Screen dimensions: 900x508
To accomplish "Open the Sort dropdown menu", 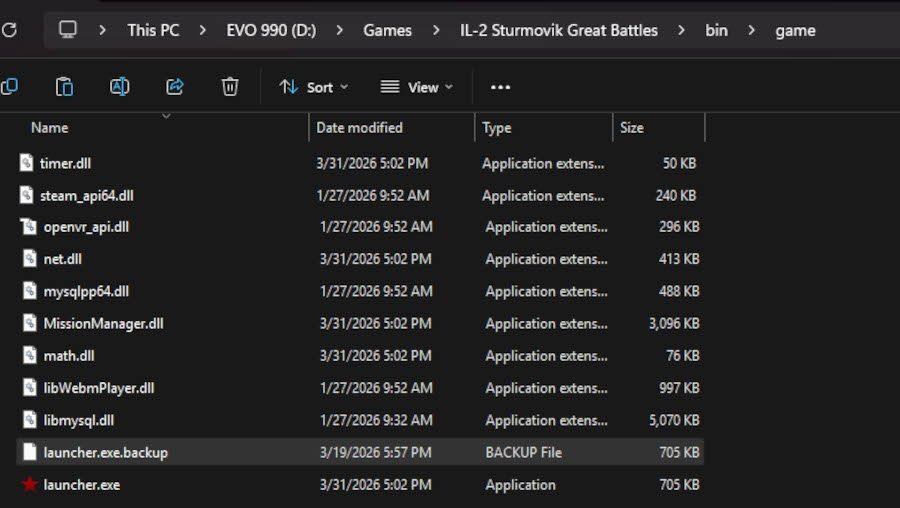I will [313, 87].
